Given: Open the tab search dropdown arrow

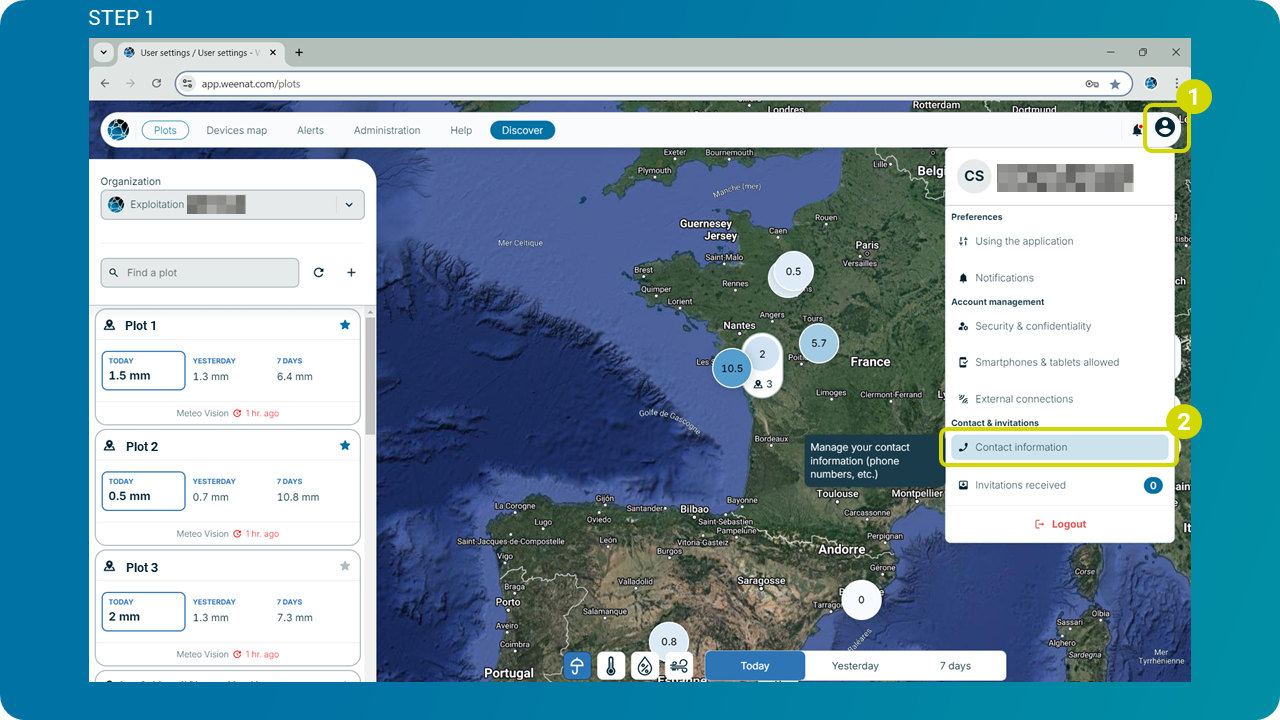Looking at the screenshot, I should [103, 52].
